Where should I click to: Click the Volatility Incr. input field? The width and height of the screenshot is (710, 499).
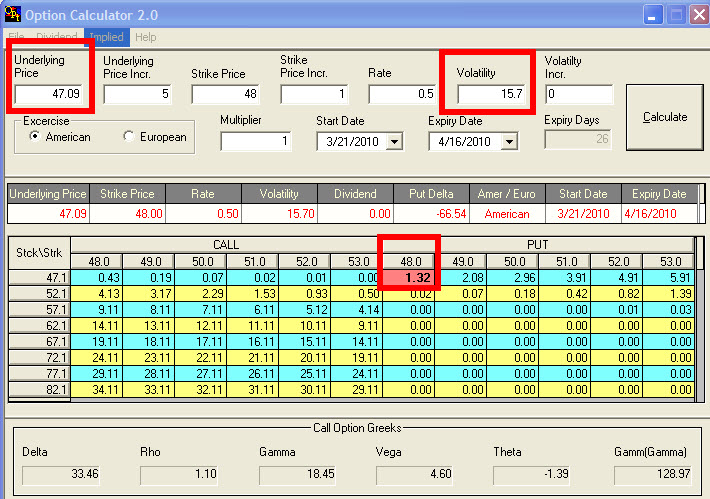[x=578, y=94]
